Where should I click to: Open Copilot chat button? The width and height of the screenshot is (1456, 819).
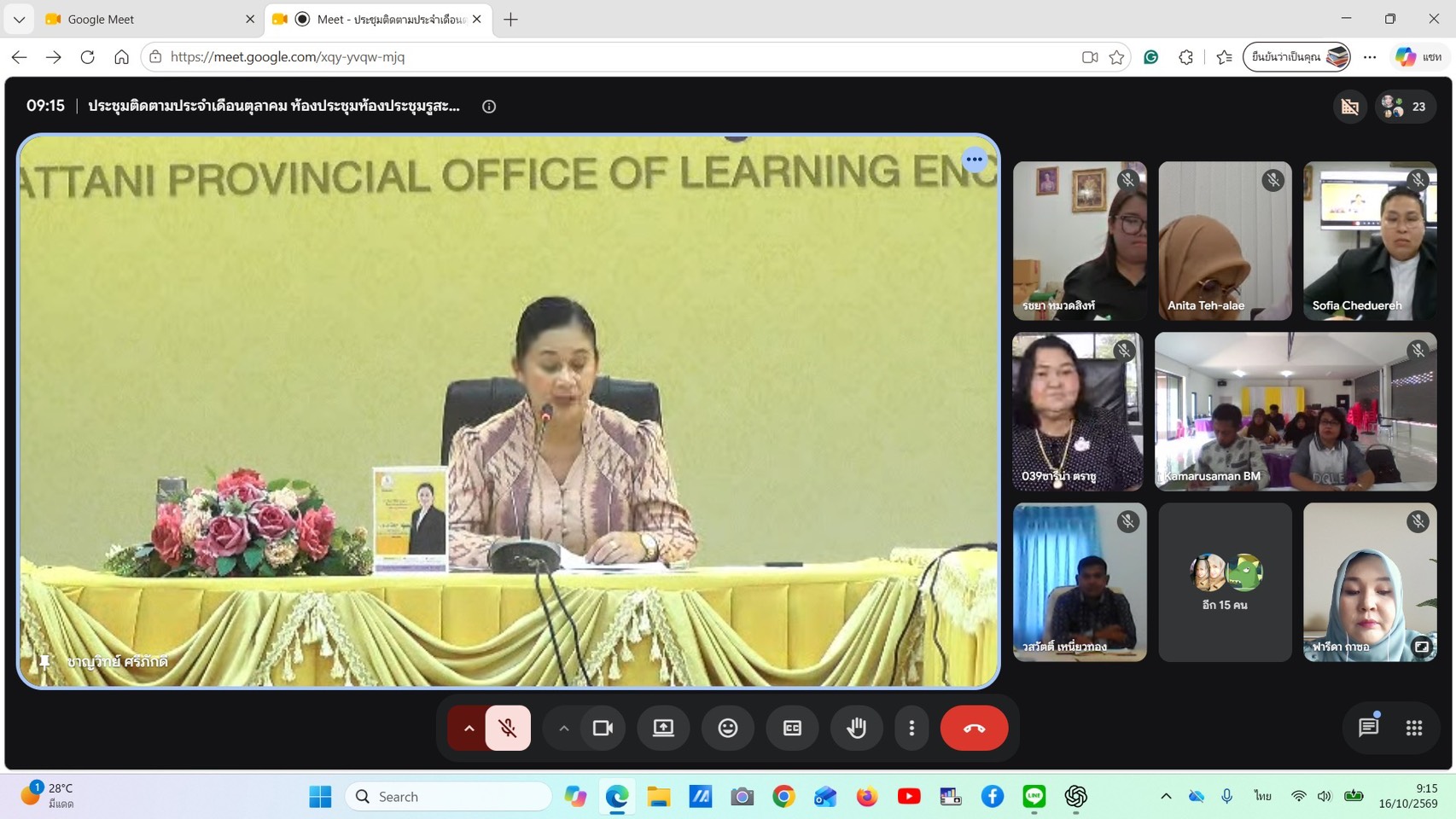pos(1418,57)
